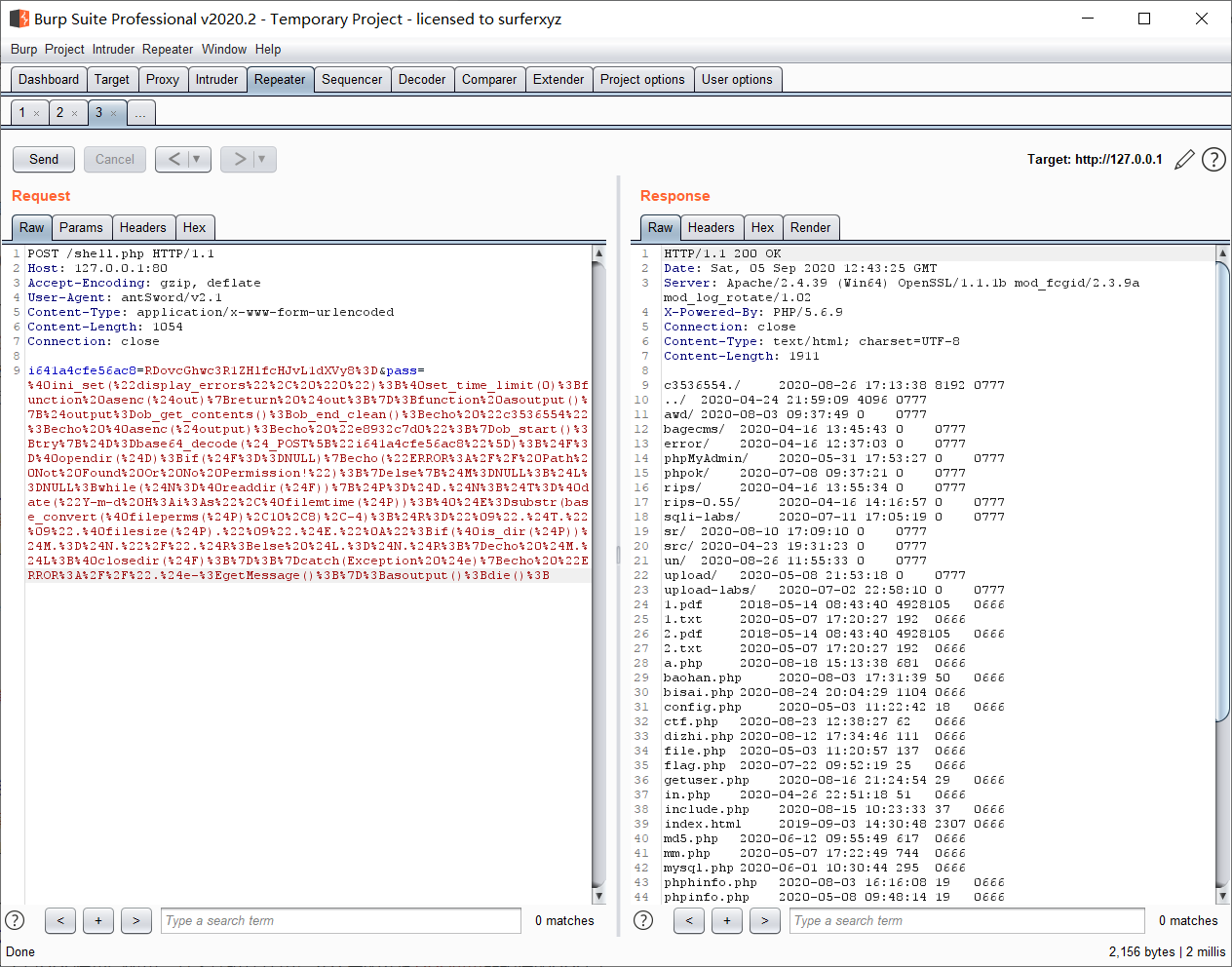Click the Cancel button
The image size is (1232, 967).
coord(115,159)
